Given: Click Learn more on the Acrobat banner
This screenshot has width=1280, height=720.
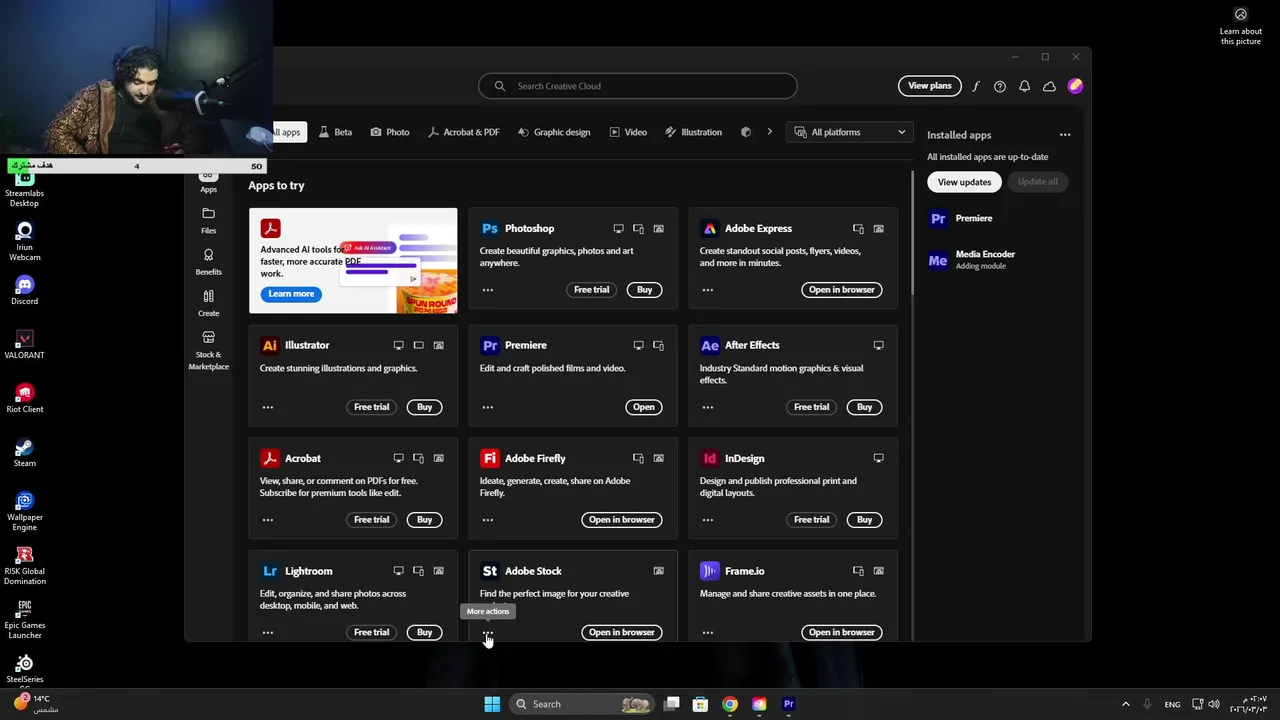Looking at the screenshot, I should (291, 294).
